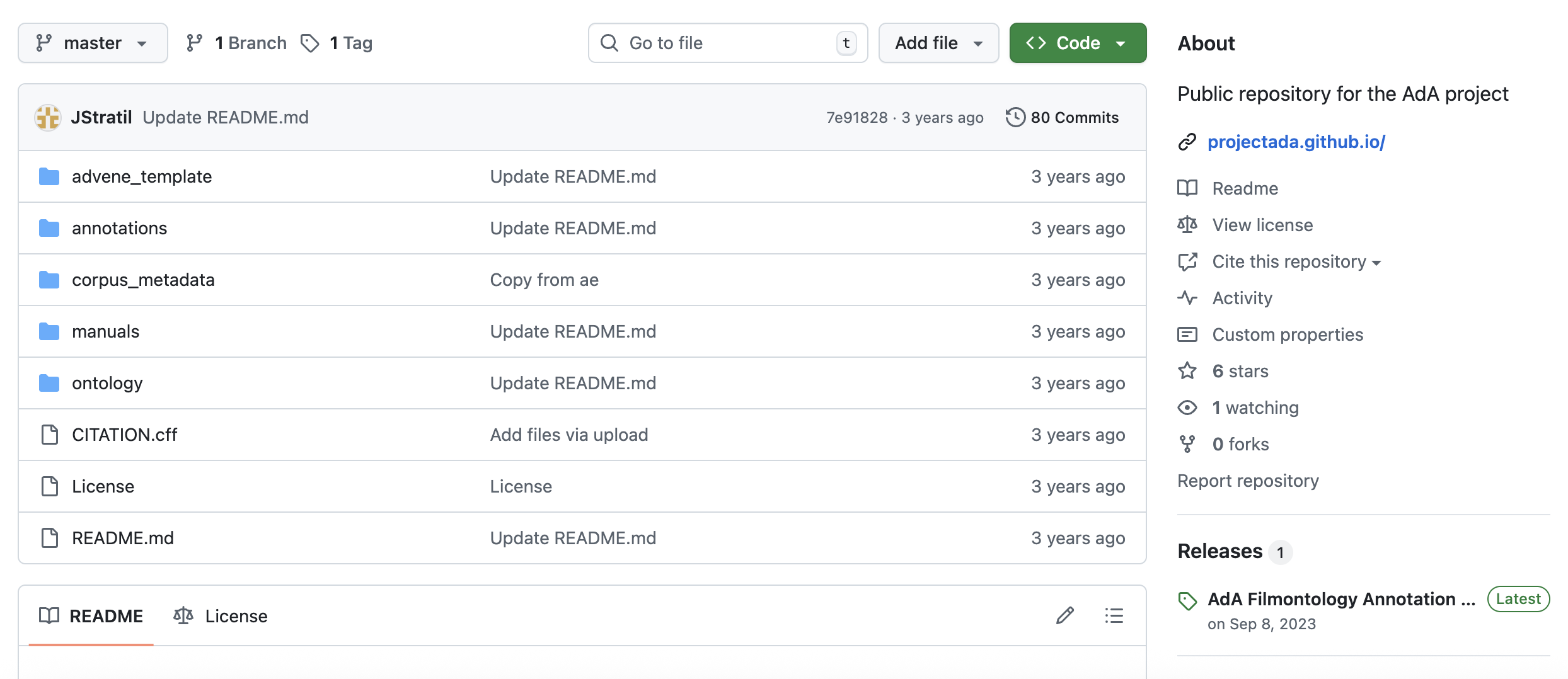Open the master branch dropdown

[93, 43]
